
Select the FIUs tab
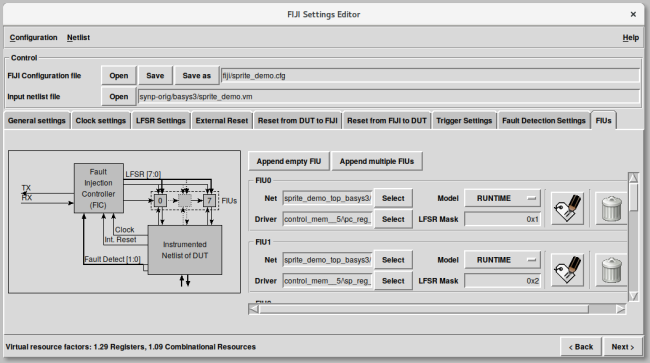(604, 120)
